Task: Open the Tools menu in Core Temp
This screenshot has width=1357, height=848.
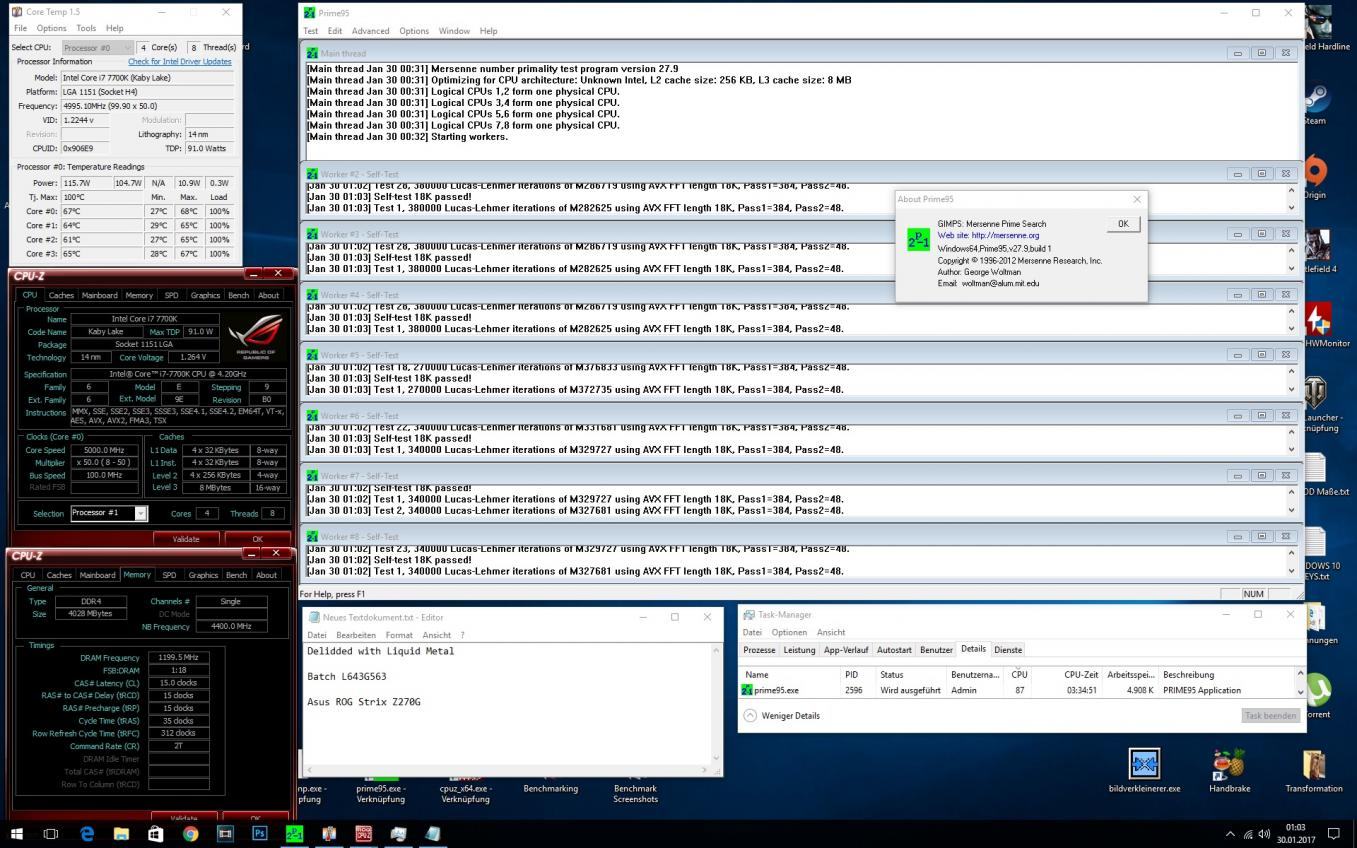Action: [x=86, y=28]
